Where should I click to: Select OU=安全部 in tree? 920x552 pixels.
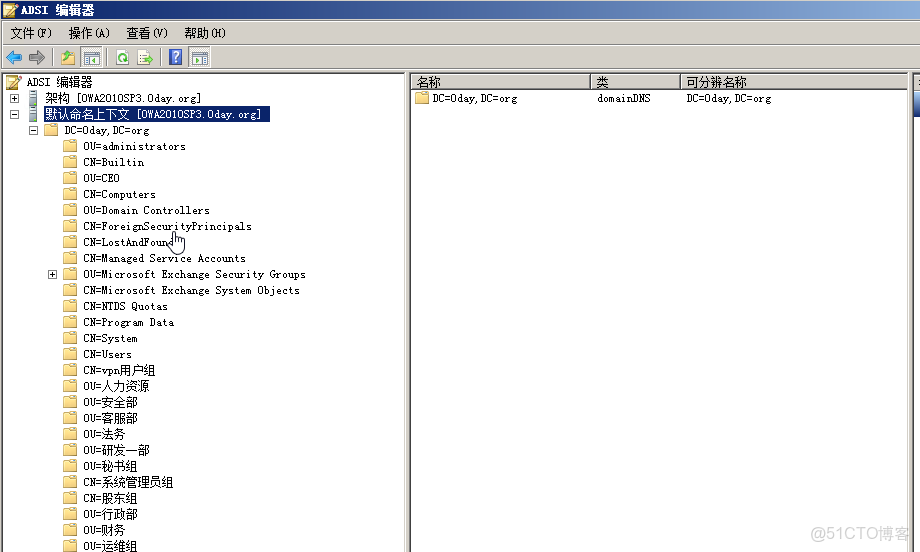tap(110, 402)
